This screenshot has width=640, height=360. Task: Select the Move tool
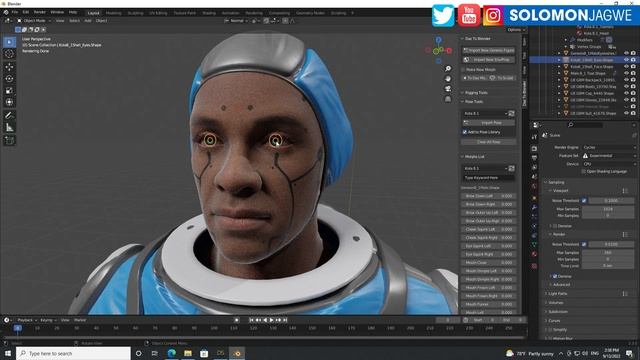coord(9,67)
